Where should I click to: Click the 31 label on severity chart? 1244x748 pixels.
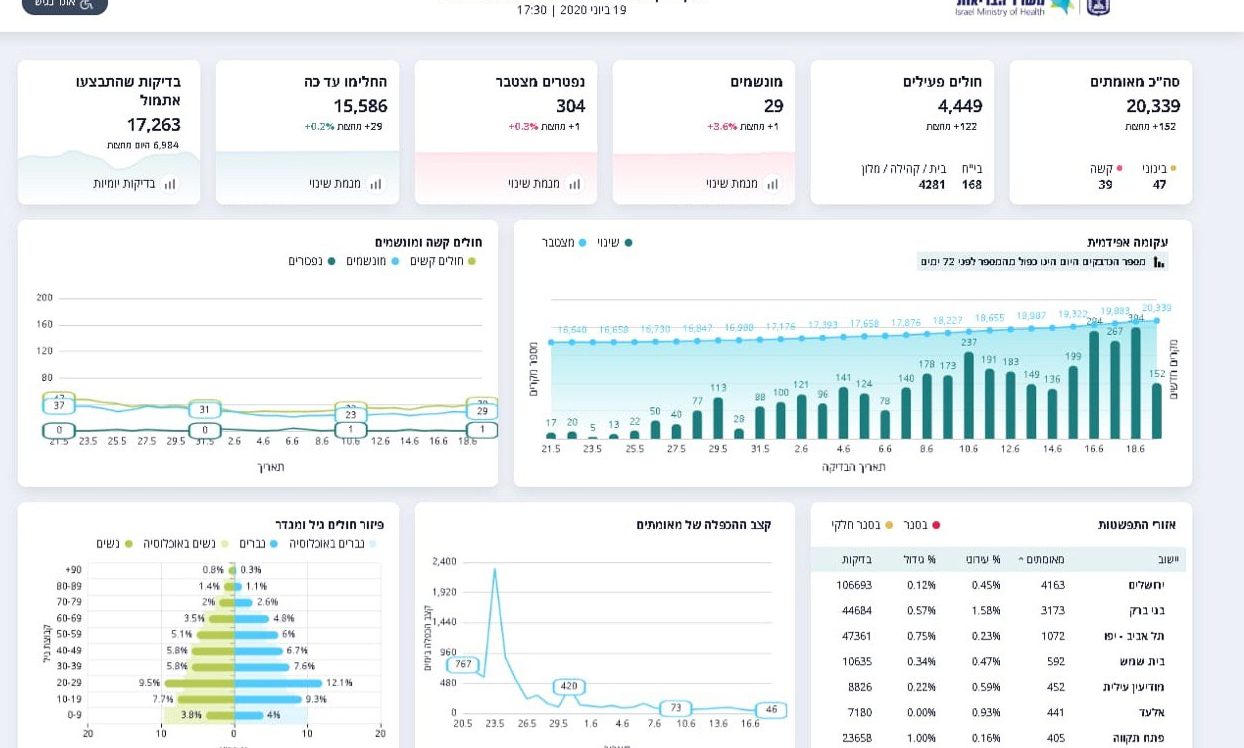coord(205,409)
